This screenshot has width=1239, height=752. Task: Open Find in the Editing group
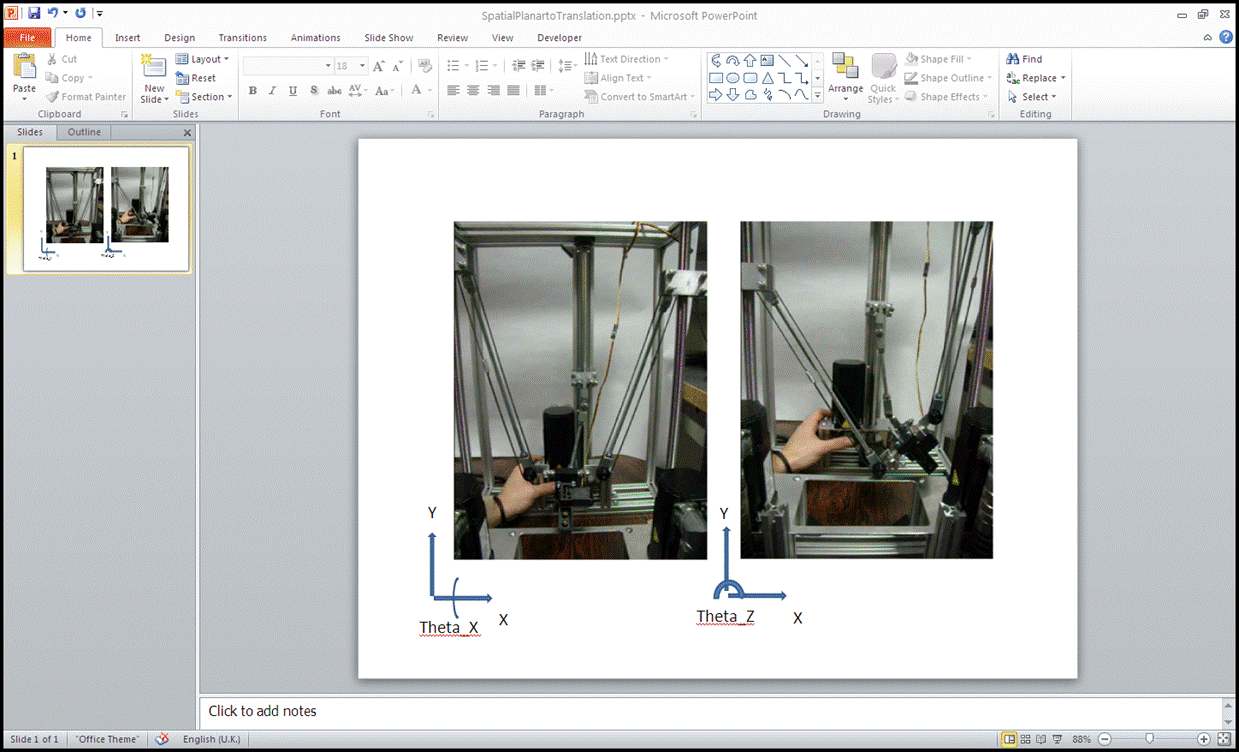pos(1025,59)
